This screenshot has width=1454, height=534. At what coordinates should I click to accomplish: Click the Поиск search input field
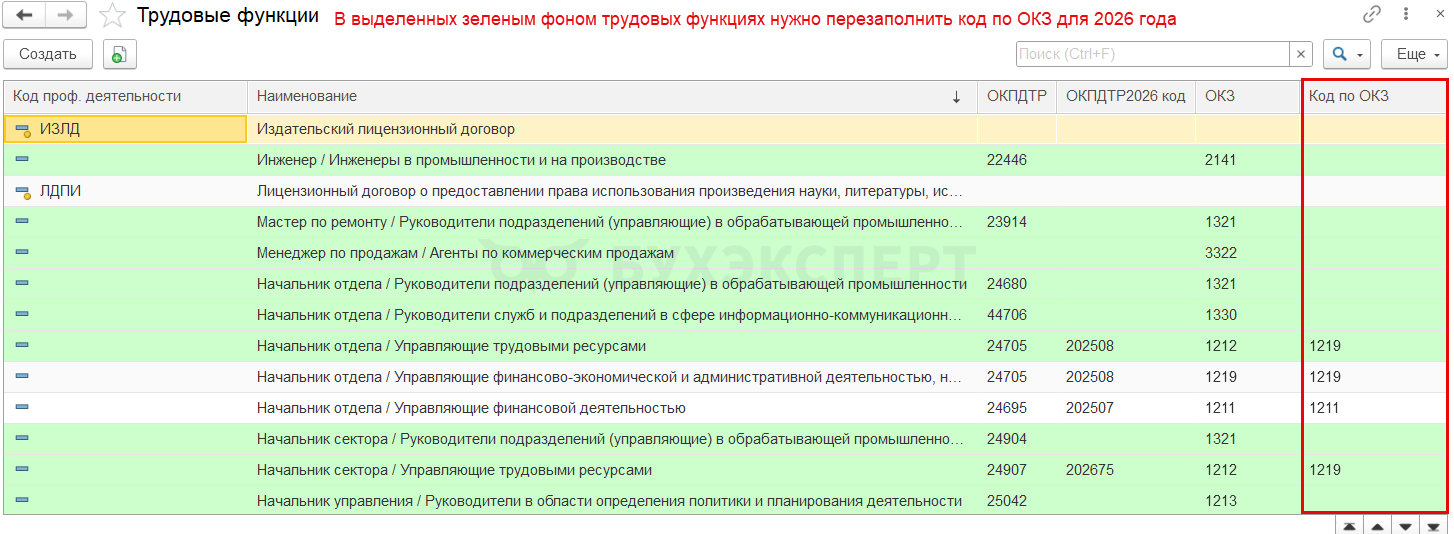(x=1152, y=54)
